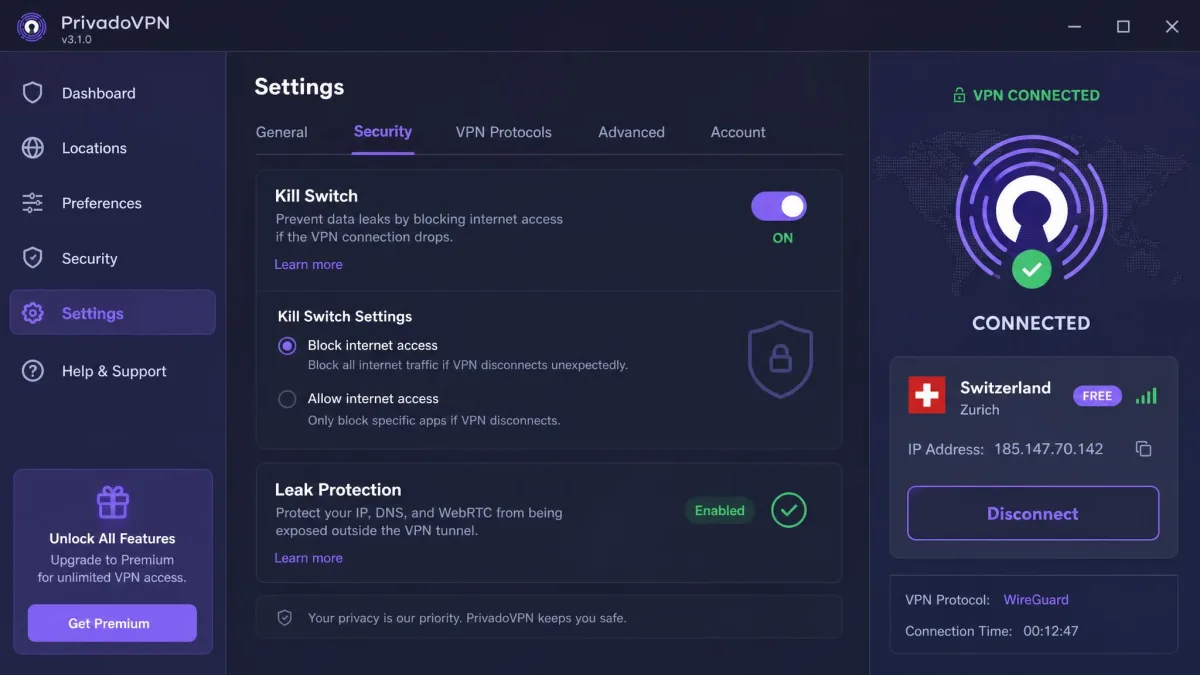
Task: Switch to the Advanced tab
Action: pyautogui.click(x=631, y=132)
